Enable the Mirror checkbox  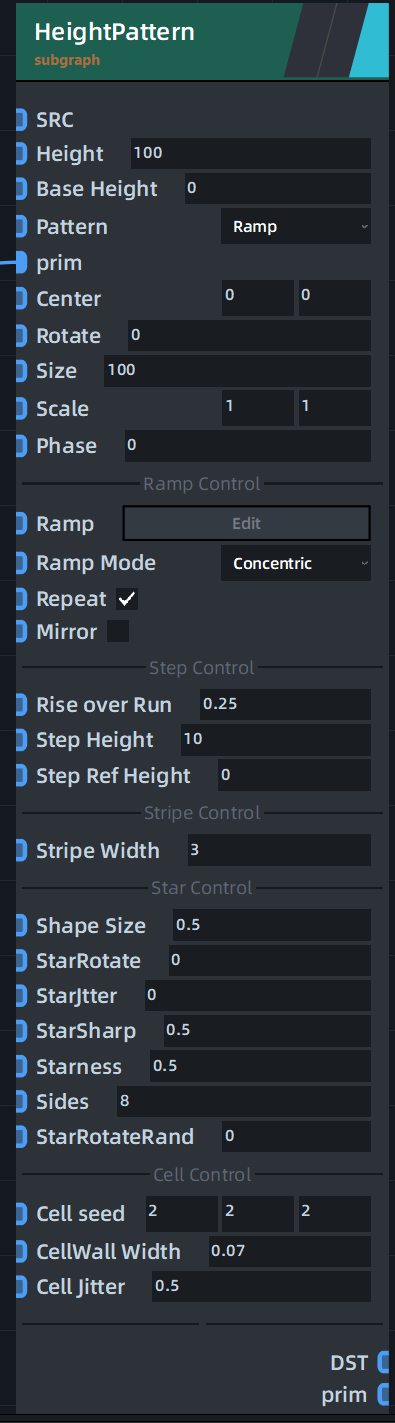118,632
